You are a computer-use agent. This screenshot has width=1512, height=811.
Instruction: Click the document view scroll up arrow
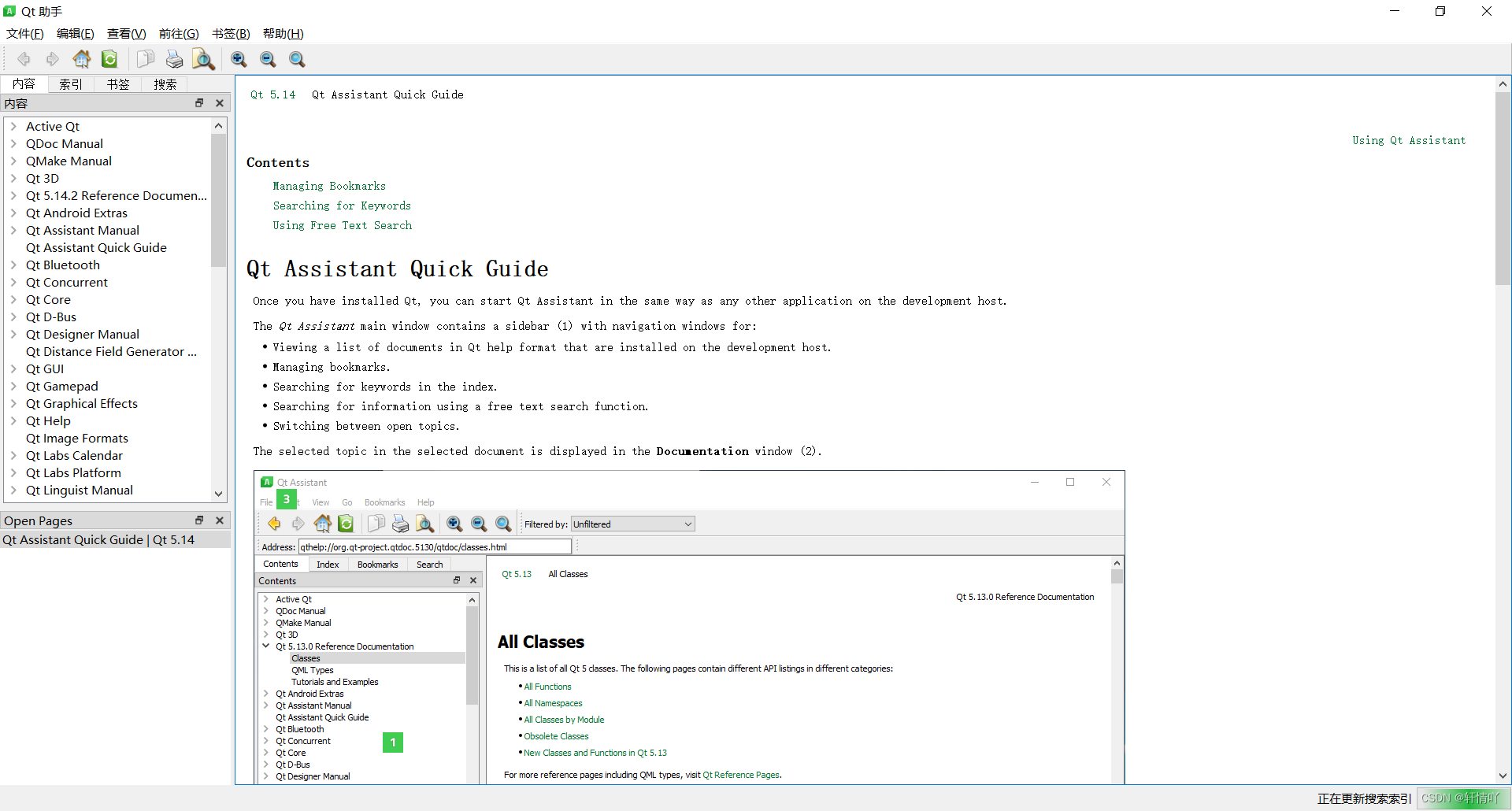coord(1503,84)
